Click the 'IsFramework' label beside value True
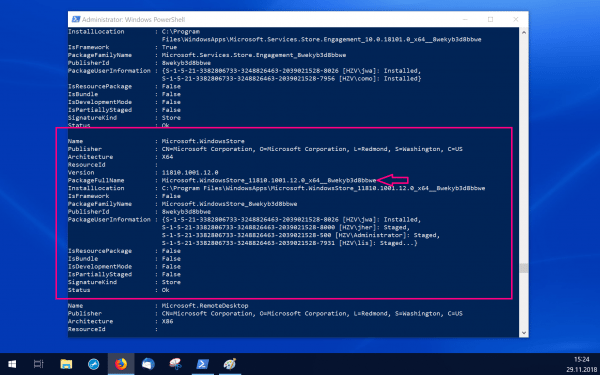600x375 pixels. [x=88, y=47]
